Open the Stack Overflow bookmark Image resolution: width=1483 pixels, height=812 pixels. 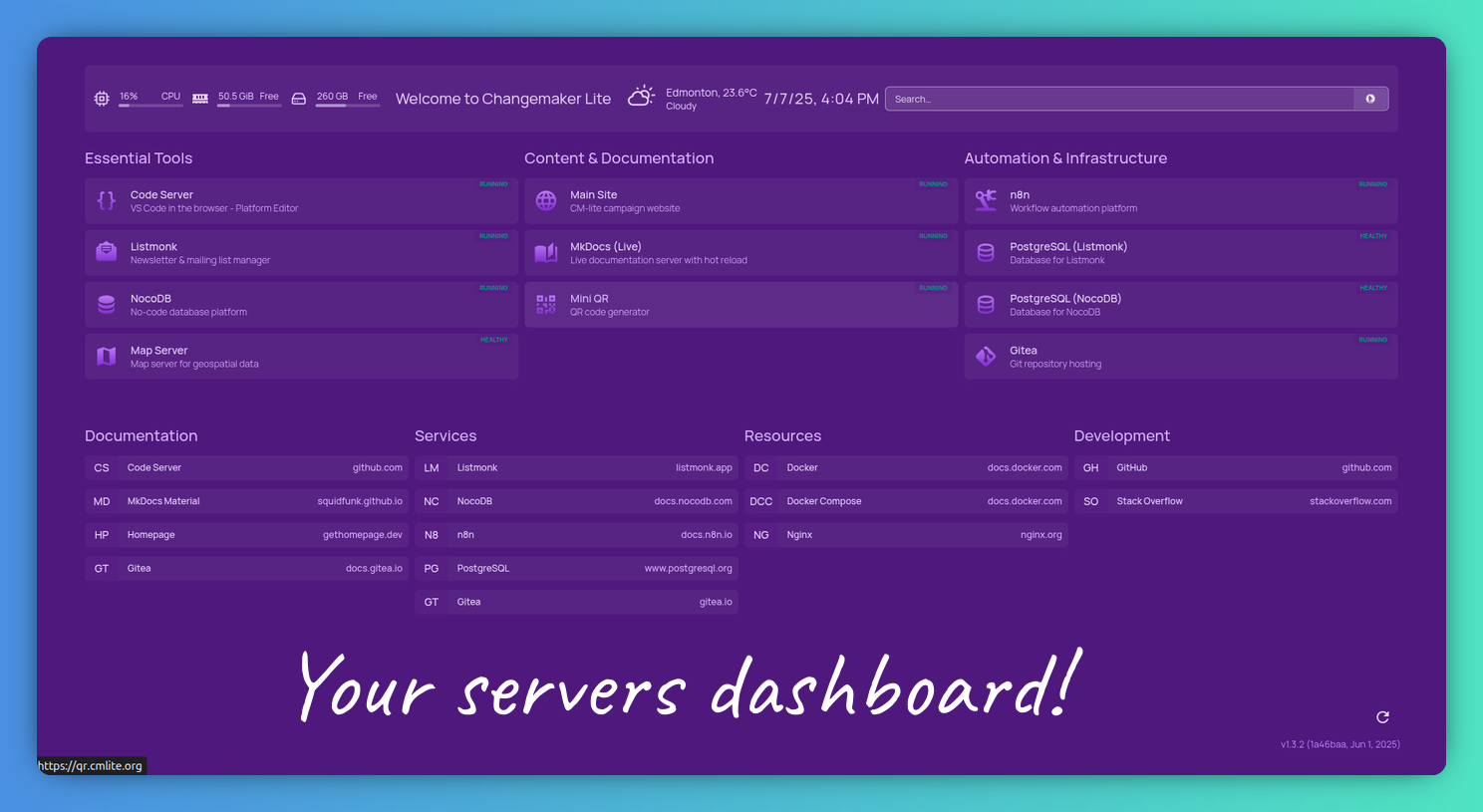1236,501
